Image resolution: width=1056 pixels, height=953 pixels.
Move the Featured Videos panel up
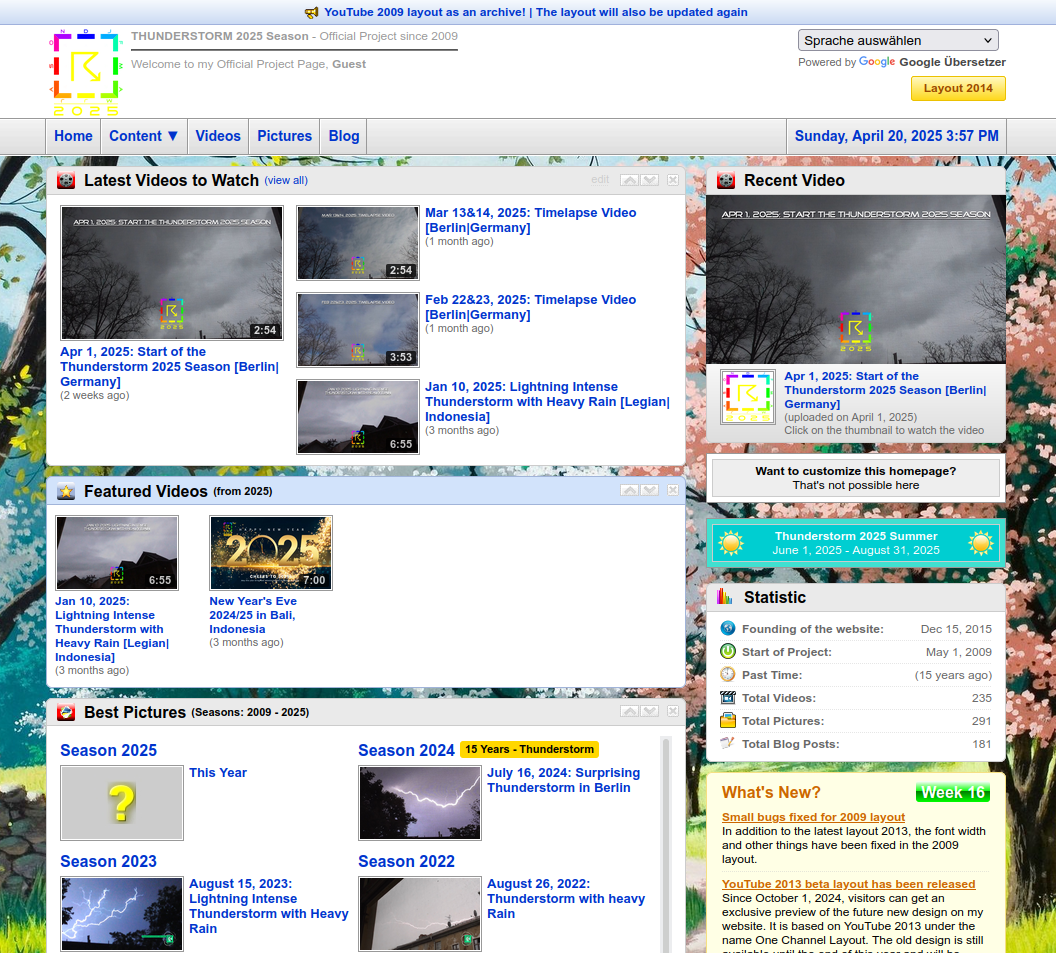(x=629, y=490)
